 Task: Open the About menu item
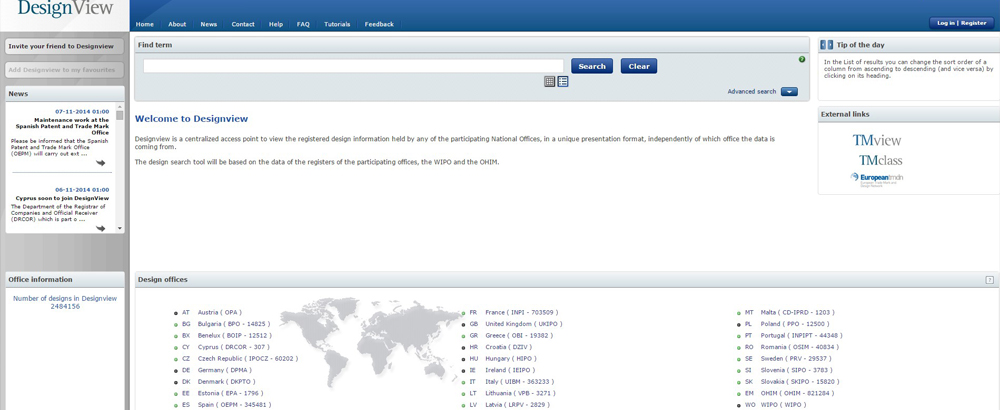pyautogui.click(x=177, y=24)
